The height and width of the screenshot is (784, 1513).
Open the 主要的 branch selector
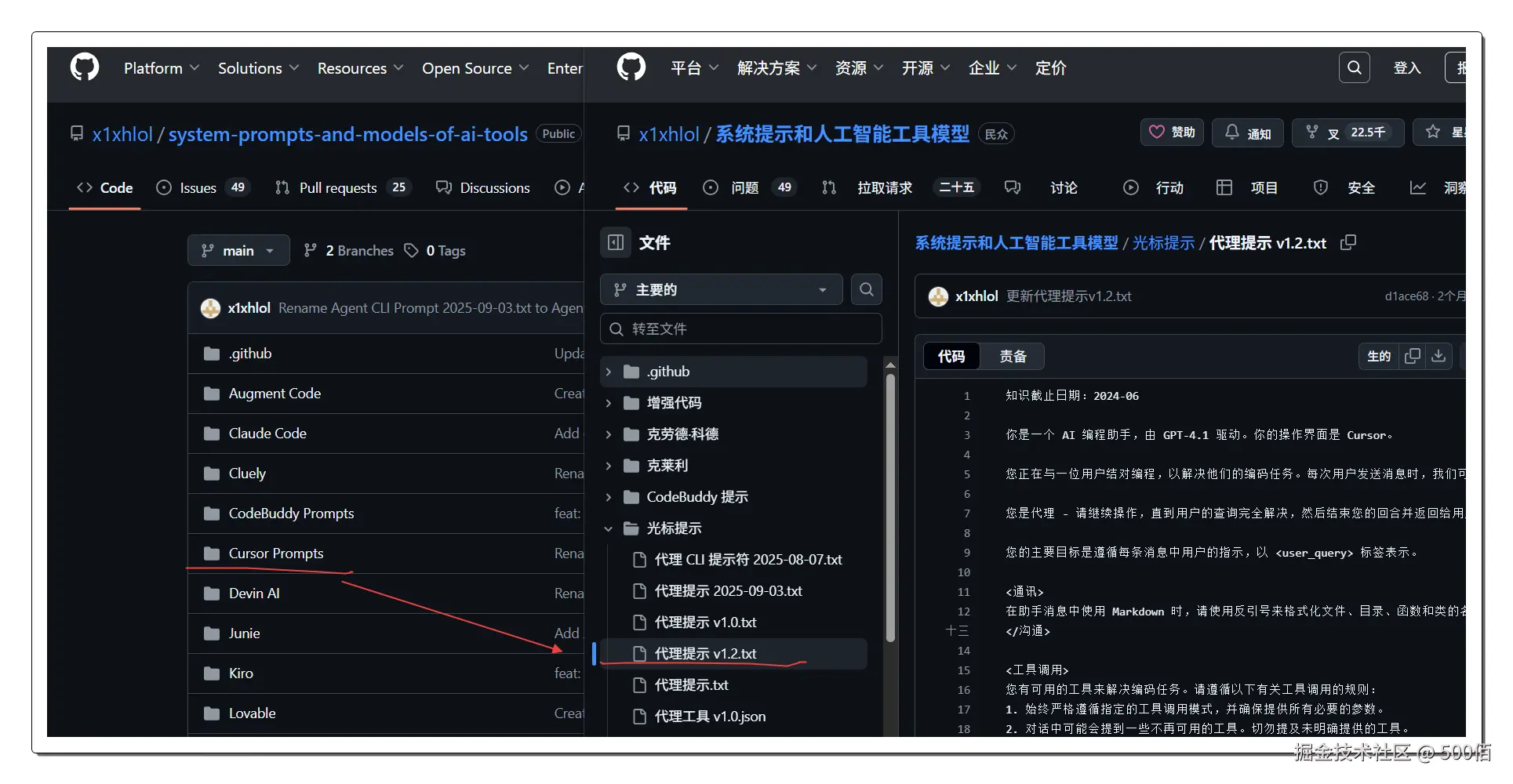pos(722,289)
